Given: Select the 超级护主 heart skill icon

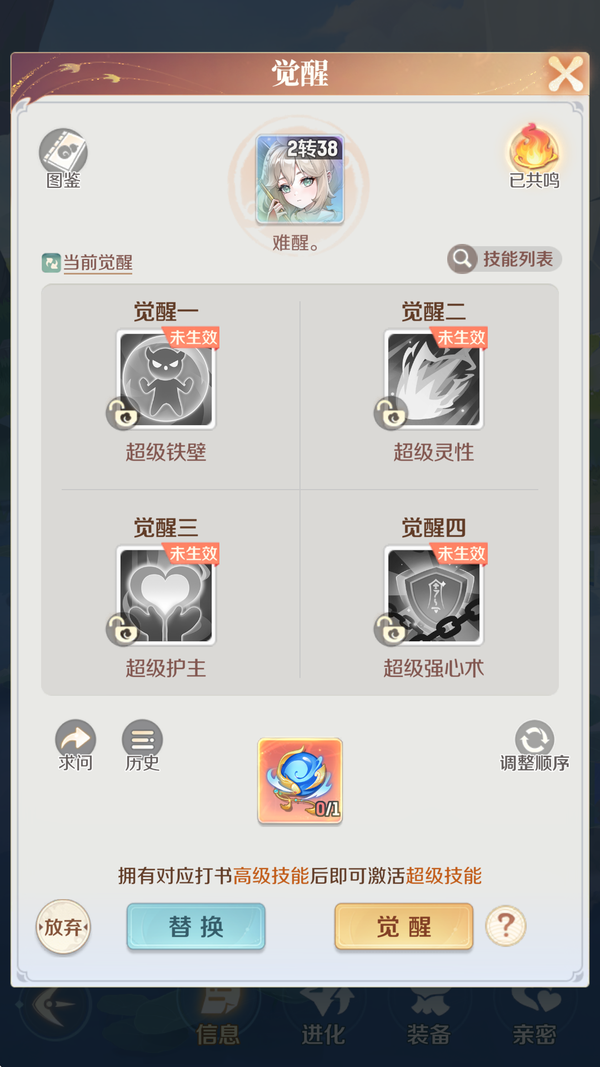Looking at the screenshot, I should click(166, 595).
